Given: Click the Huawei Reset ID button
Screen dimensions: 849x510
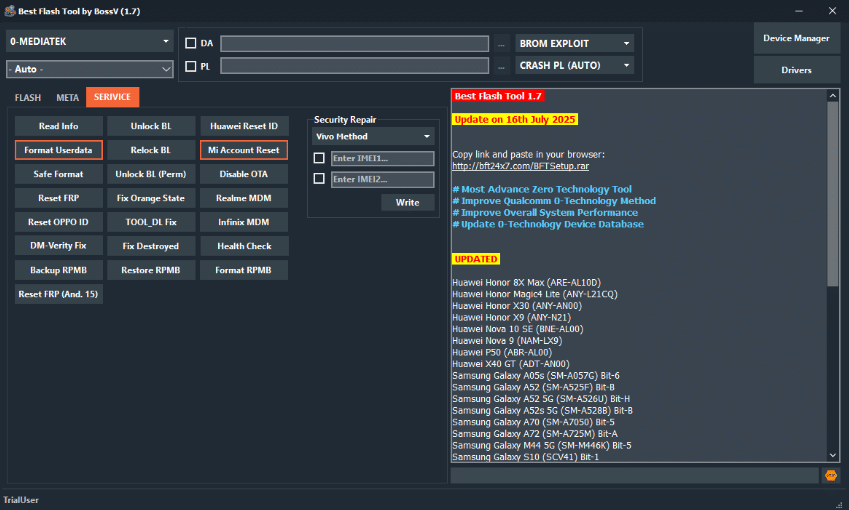Looking at the screenshot, I should coord(244,126).
